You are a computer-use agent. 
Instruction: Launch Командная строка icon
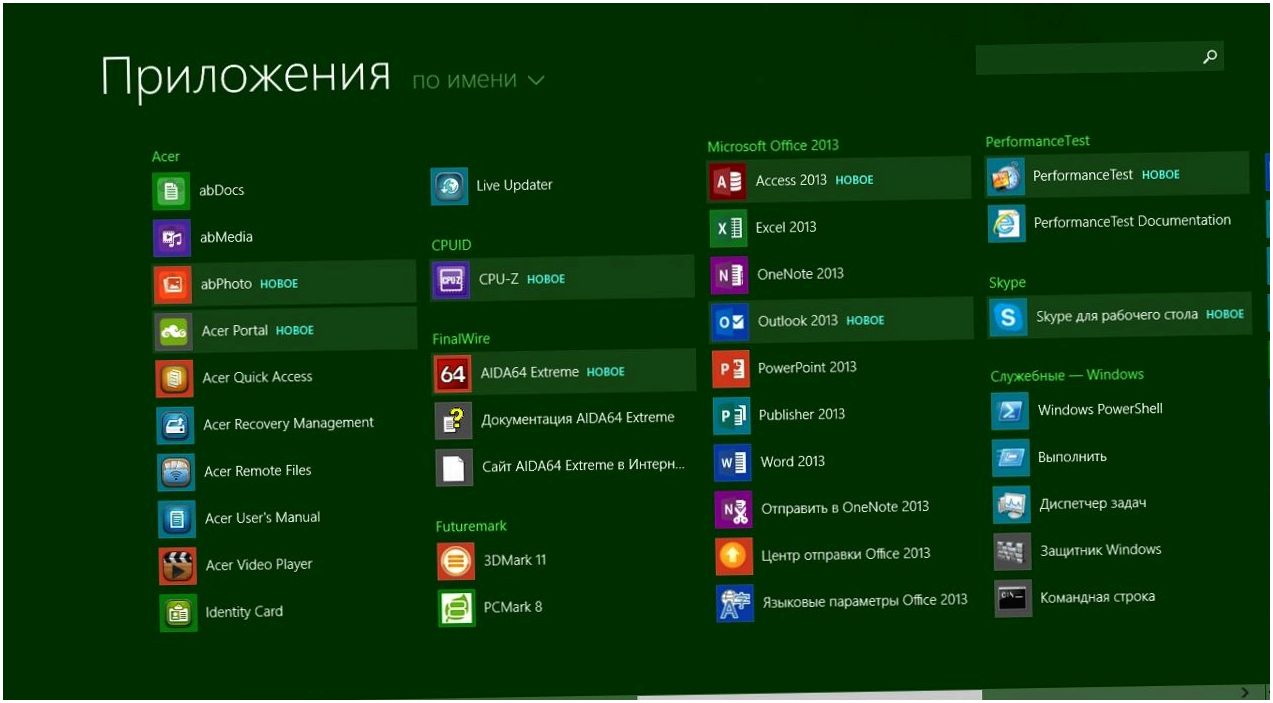1013,599
